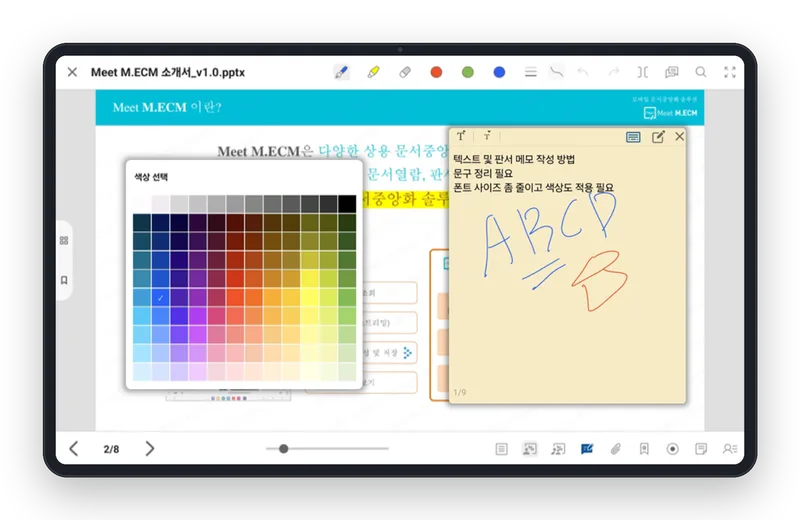Open the comments speech bubble icon
Image resolution: width=800 pixels, height=520 pixels.
coord(672,72)
